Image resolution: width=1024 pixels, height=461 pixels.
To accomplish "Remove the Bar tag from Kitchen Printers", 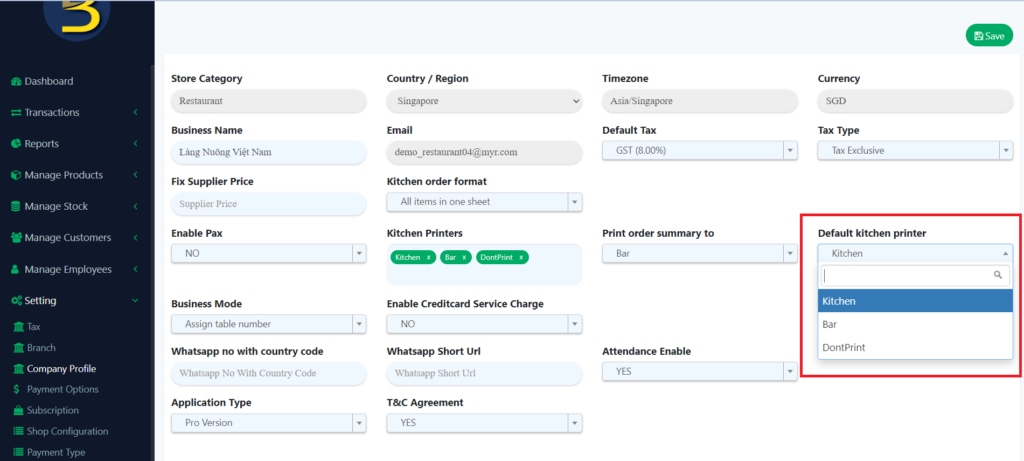I will click(464, 258).
